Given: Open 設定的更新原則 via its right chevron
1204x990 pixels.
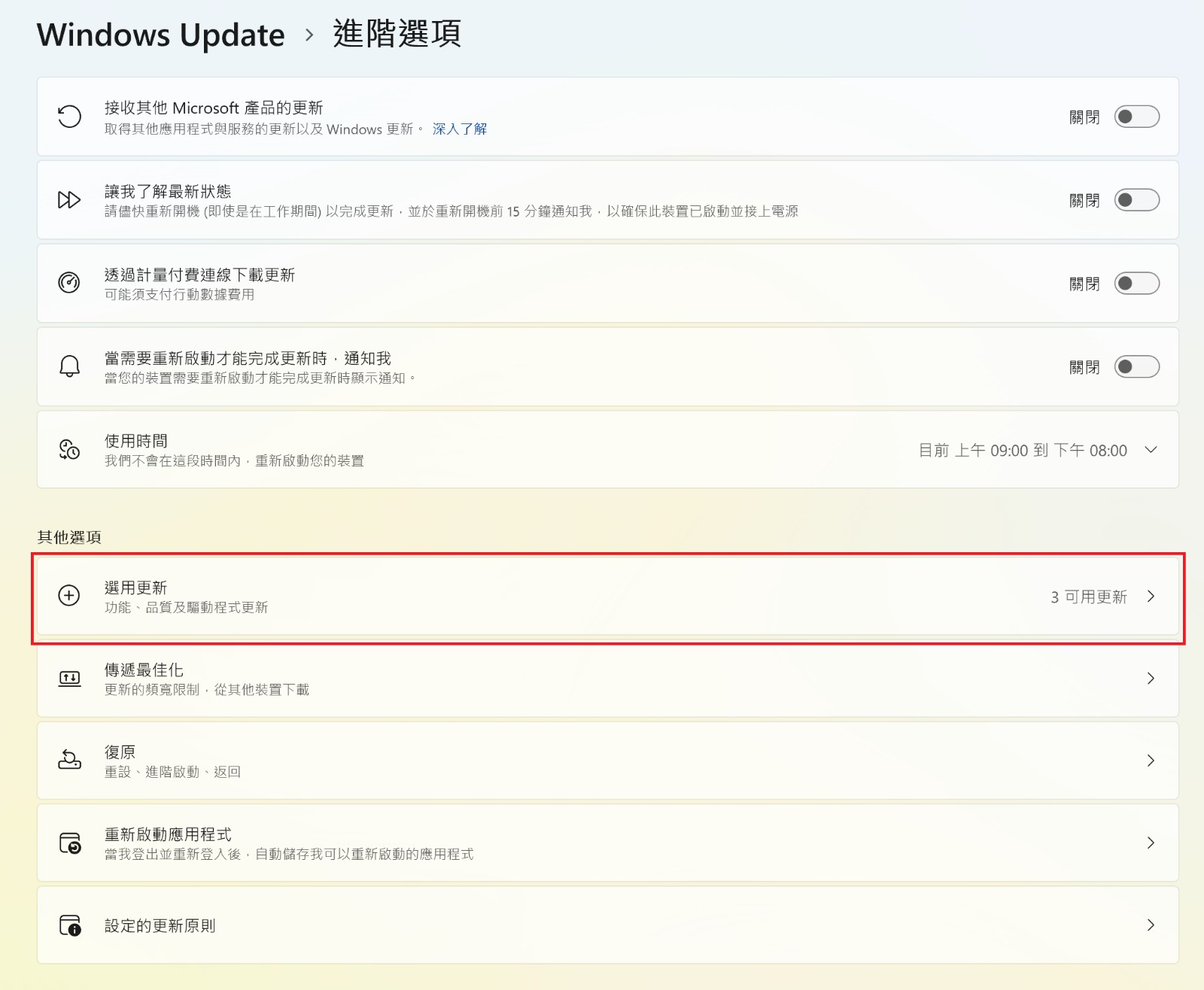Looking at the screenshot, I should [x=1151, y=925].
